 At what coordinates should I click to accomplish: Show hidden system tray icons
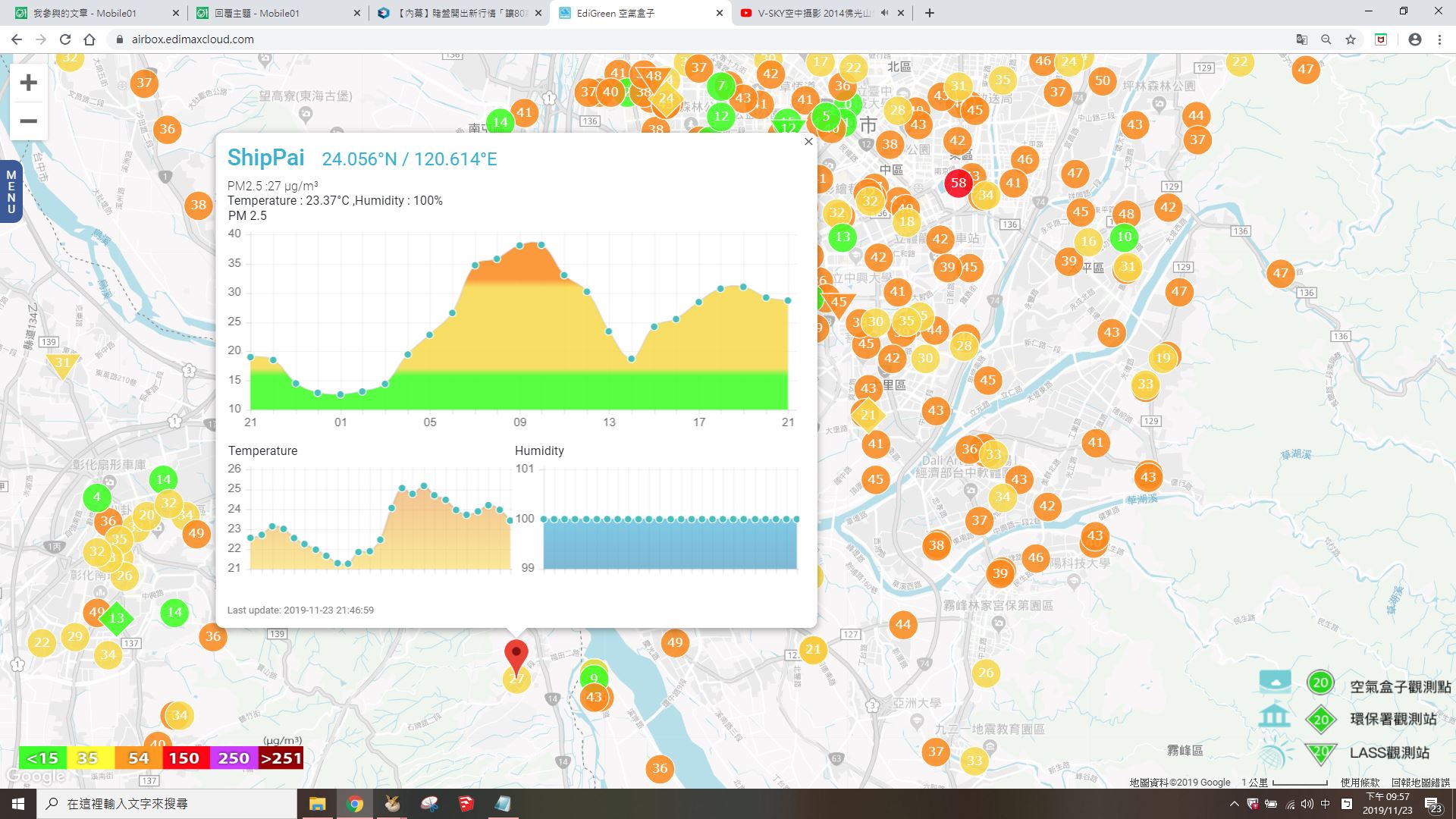pos(1234,804)
